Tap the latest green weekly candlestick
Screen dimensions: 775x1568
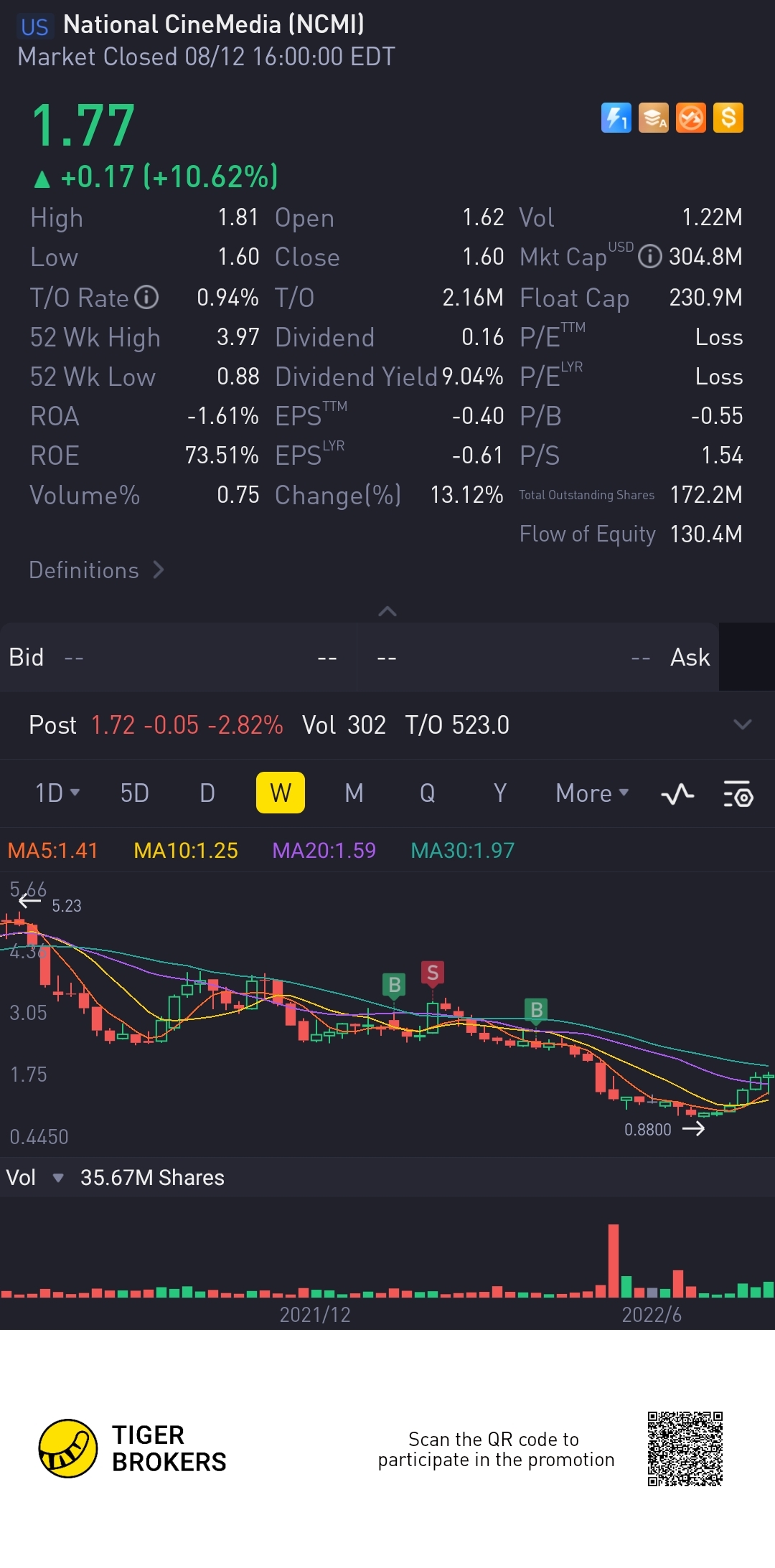point(768,1082)
